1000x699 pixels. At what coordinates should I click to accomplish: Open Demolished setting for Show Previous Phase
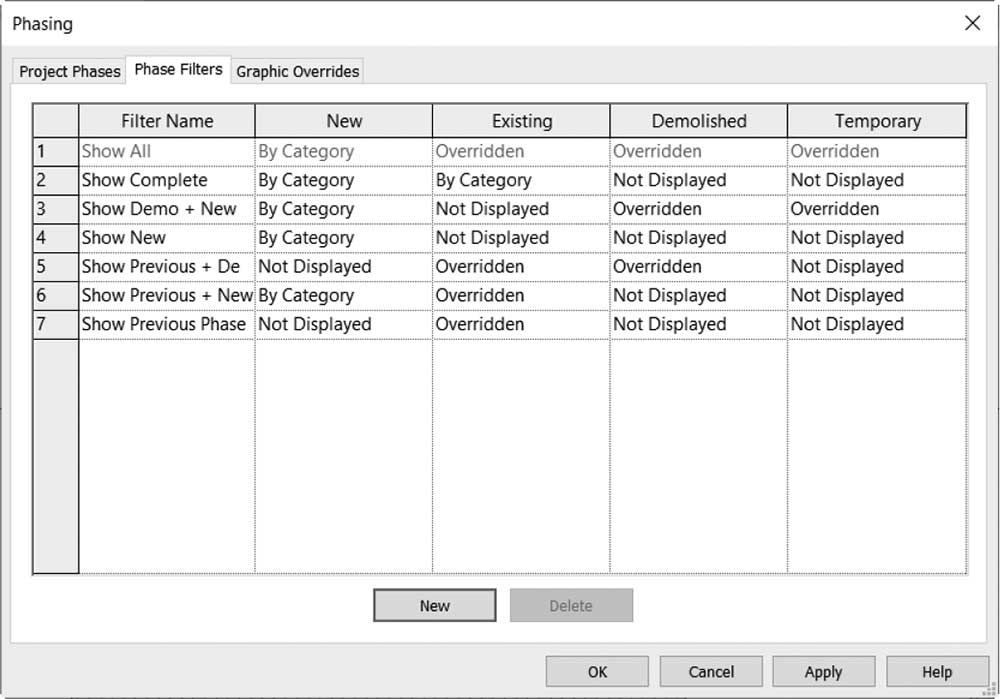click(699, 324)
